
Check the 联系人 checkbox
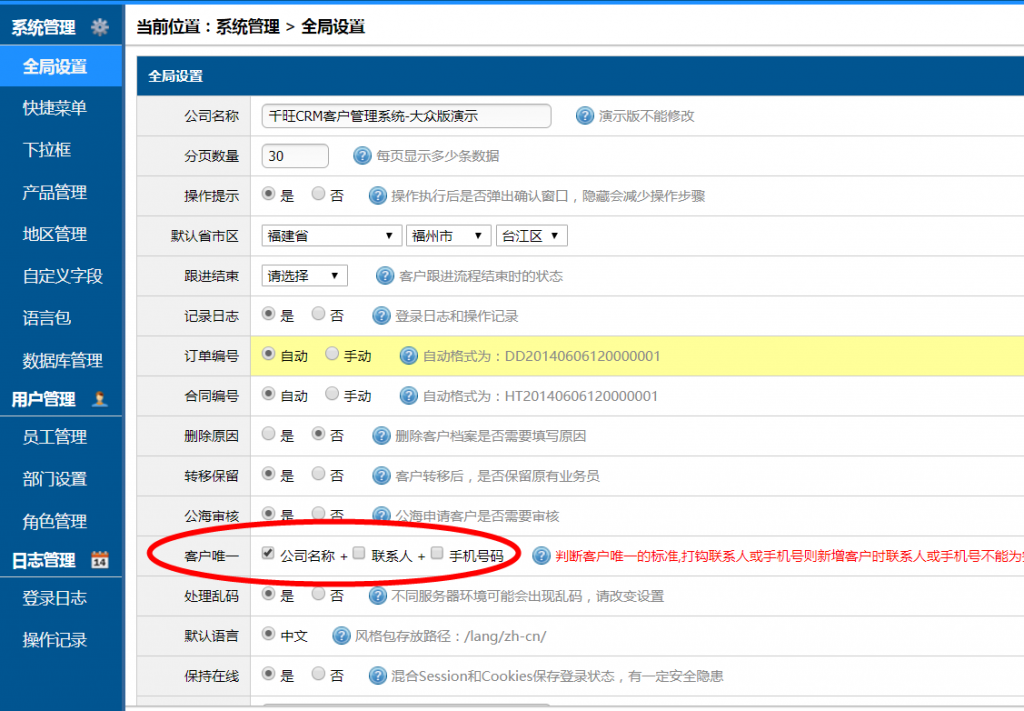(x=359, y=553)
